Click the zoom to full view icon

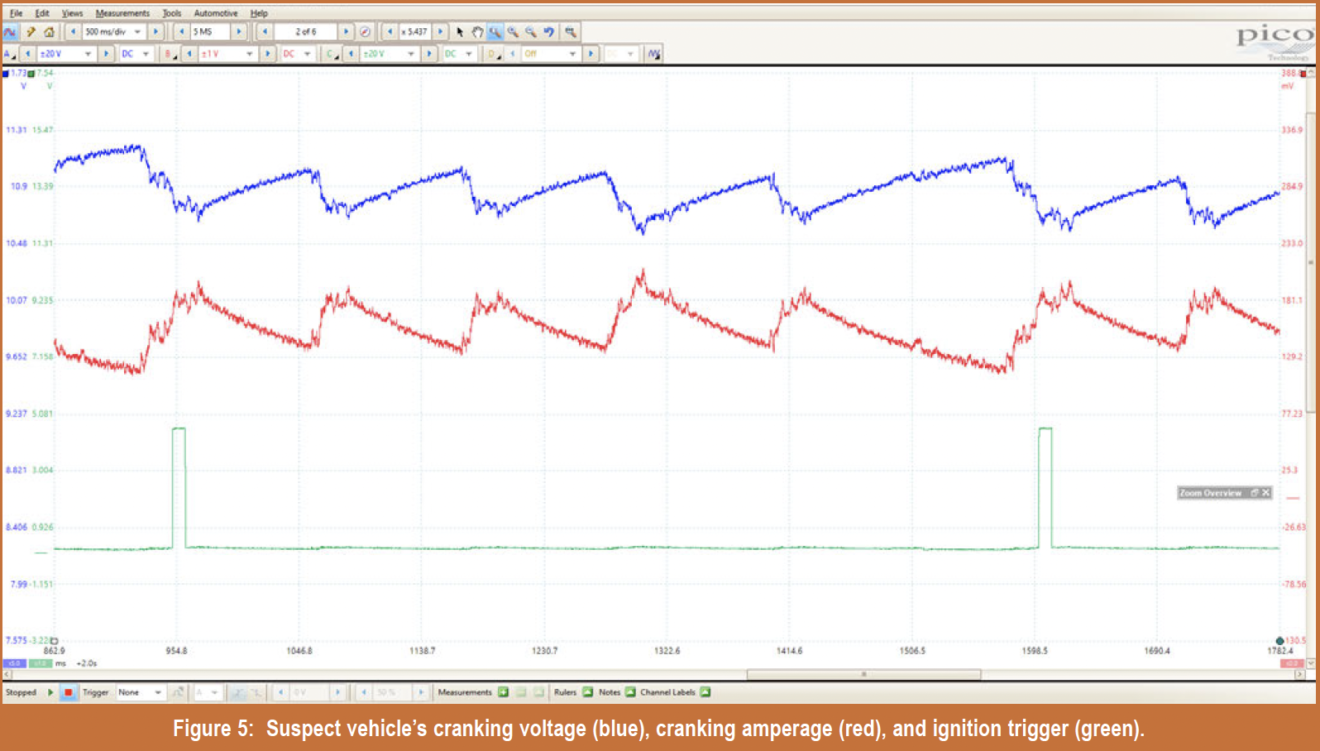tap(570, 32)
